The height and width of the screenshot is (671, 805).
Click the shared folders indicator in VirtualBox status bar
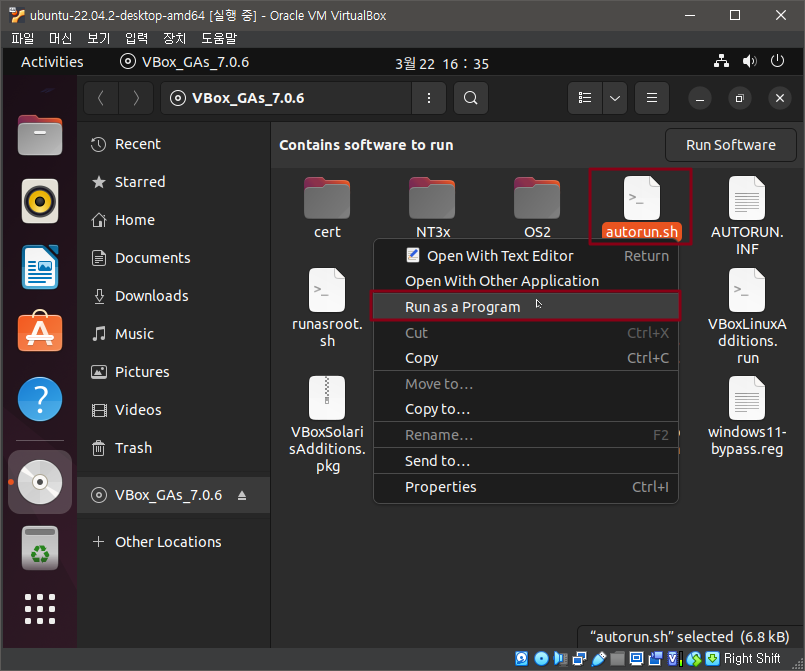(618, 658)
